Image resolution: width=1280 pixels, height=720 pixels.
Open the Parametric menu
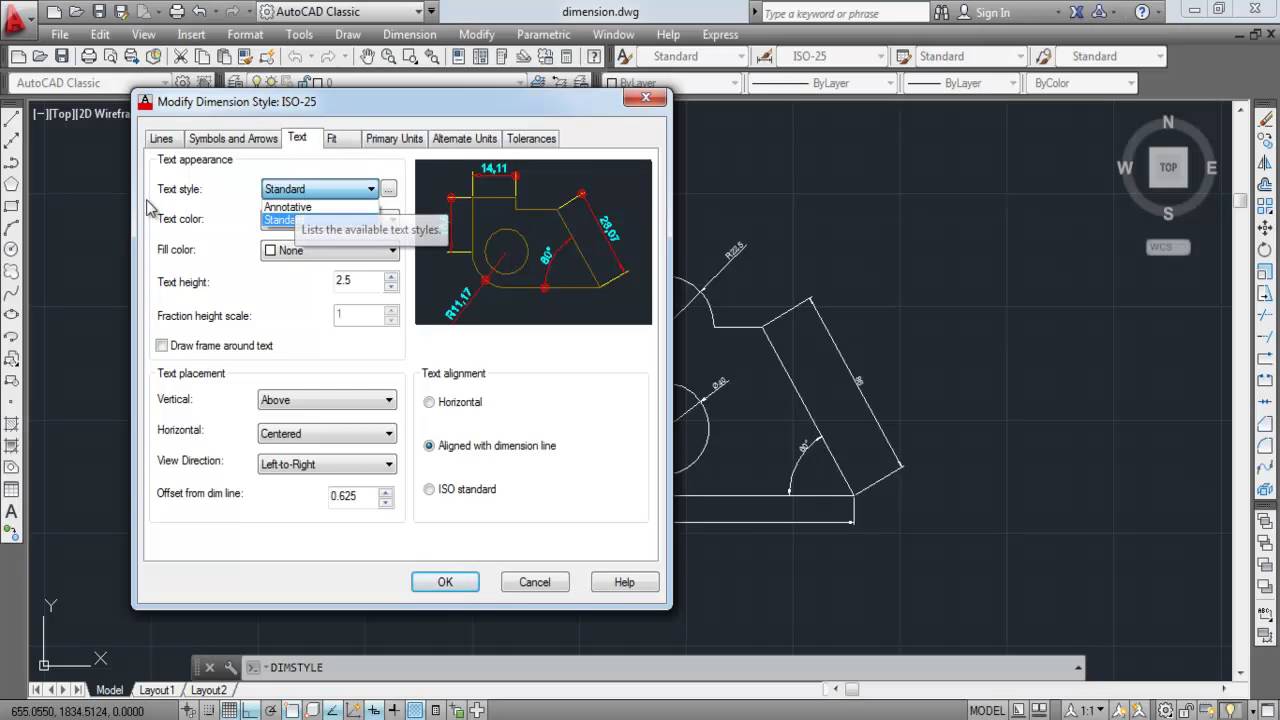coord(543,34)
